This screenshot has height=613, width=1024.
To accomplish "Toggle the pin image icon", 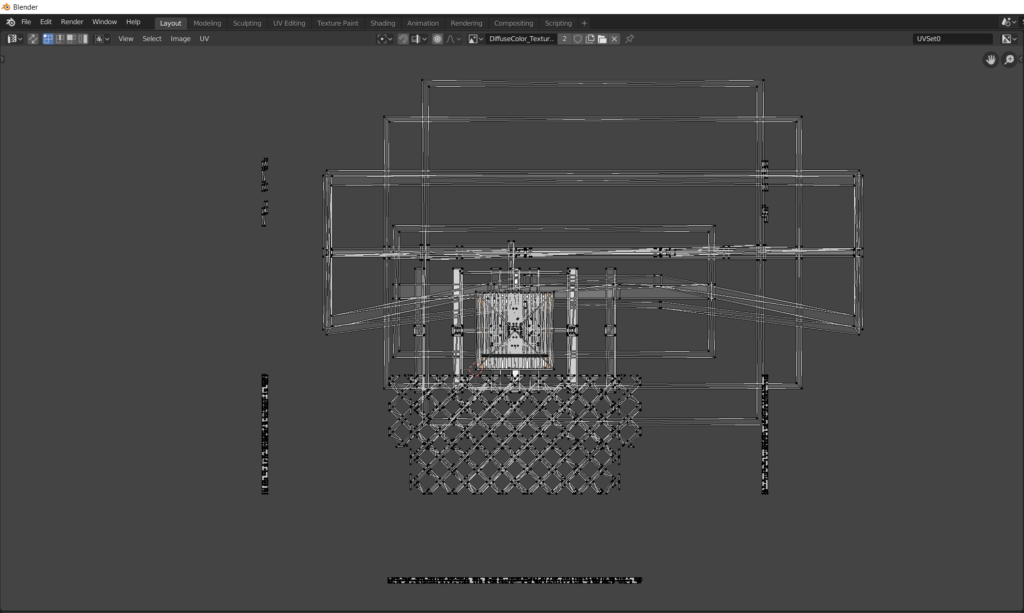I will click(629, 39).
